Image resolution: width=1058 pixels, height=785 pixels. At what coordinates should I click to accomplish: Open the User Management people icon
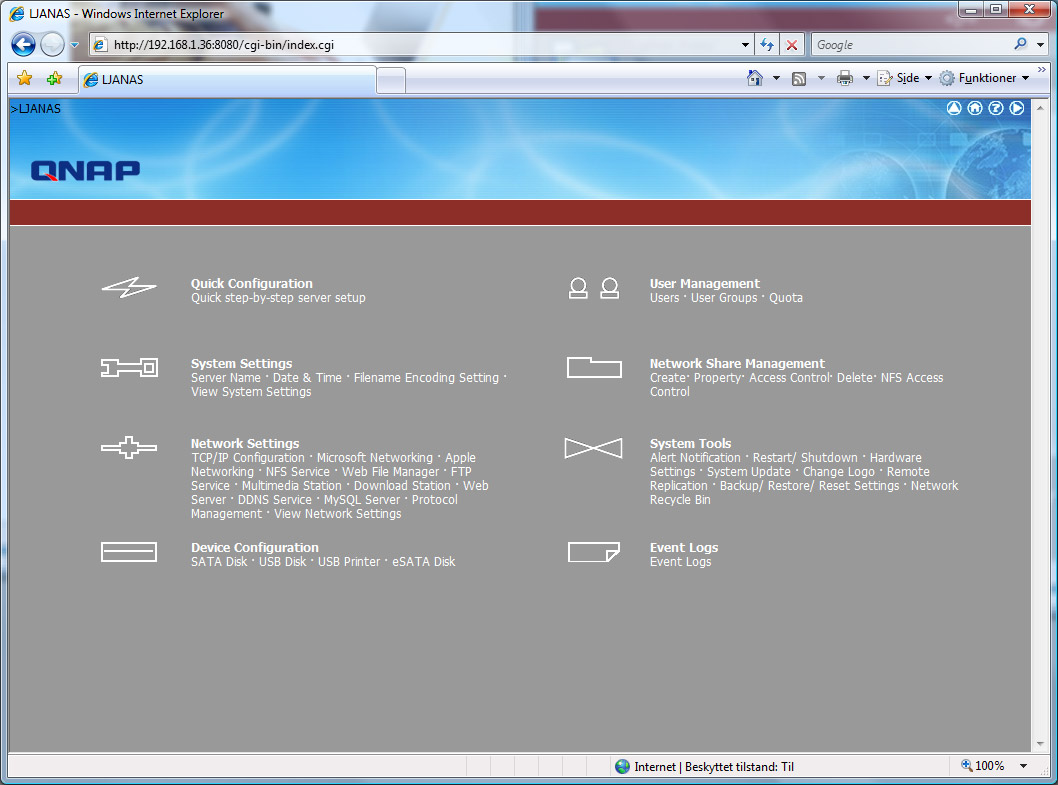tap(593, 289)
